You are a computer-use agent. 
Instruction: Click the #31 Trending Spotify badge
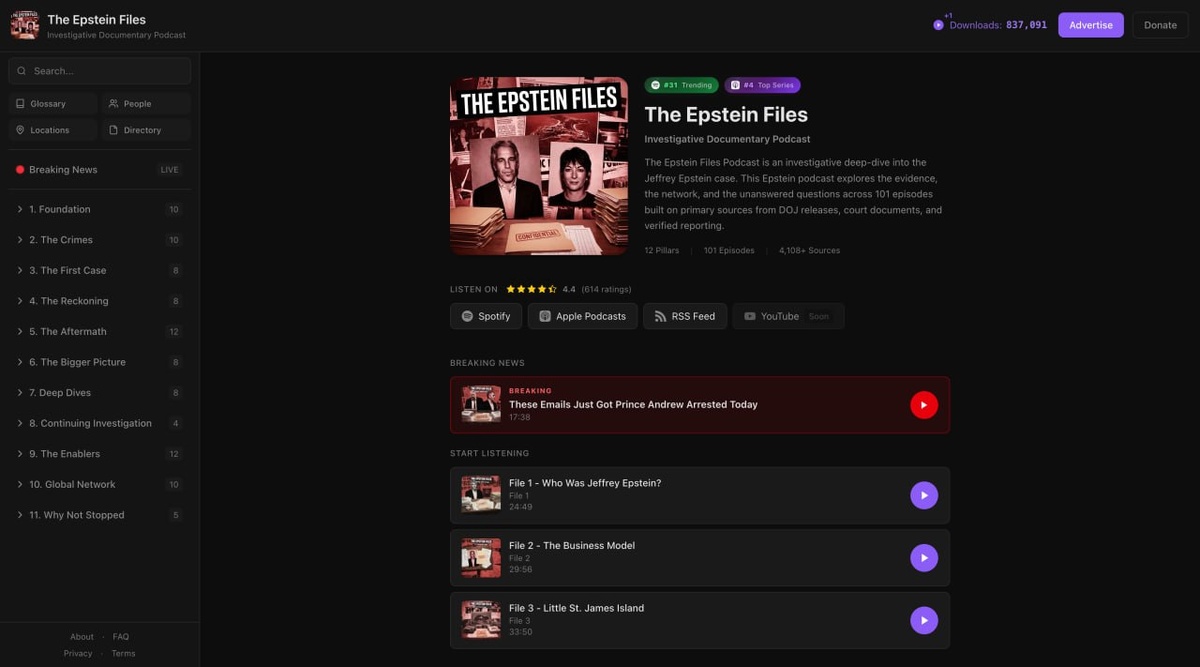pos(681,85)
